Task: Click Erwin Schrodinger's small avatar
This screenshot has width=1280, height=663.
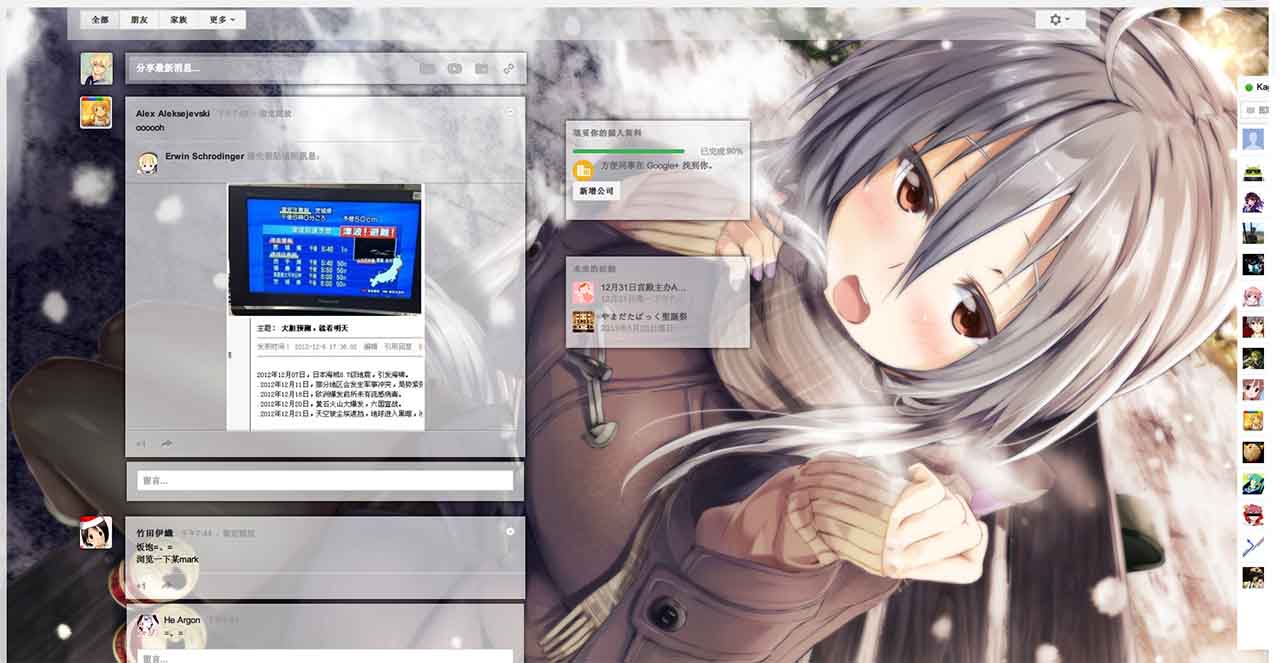Action: pyautogui.click(x=148, y=162)
